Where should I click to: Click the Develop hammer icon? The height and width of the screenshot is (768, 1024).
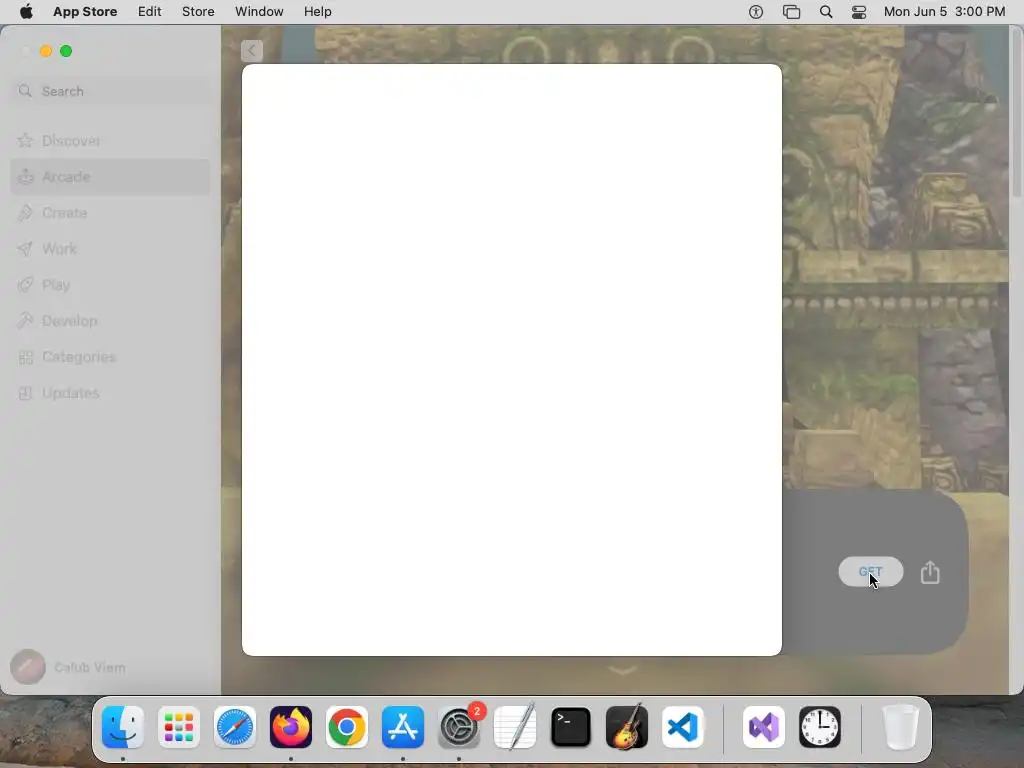click(25, 321)
